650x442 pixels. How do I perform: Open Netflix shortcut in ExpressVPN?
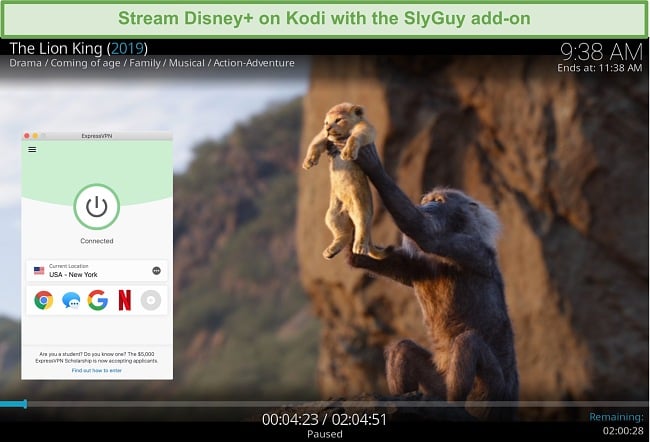125,300
